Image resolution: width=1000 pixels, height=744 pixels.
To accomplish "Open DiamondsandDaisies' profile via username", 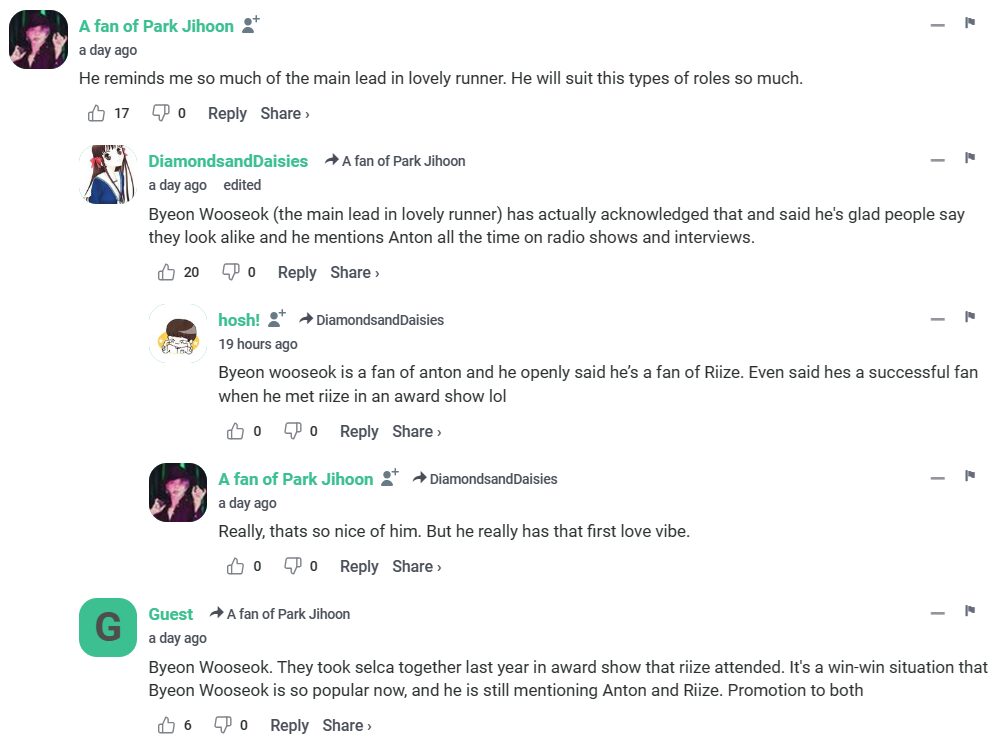I will [228, 161].
